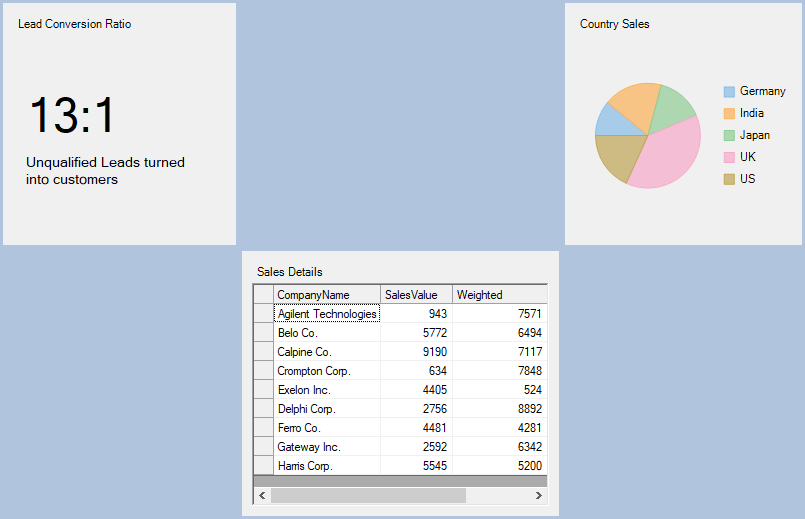Select SalesValue cell for Exelon Inc.
The image size is (805, 519).
tap(416, 390)
